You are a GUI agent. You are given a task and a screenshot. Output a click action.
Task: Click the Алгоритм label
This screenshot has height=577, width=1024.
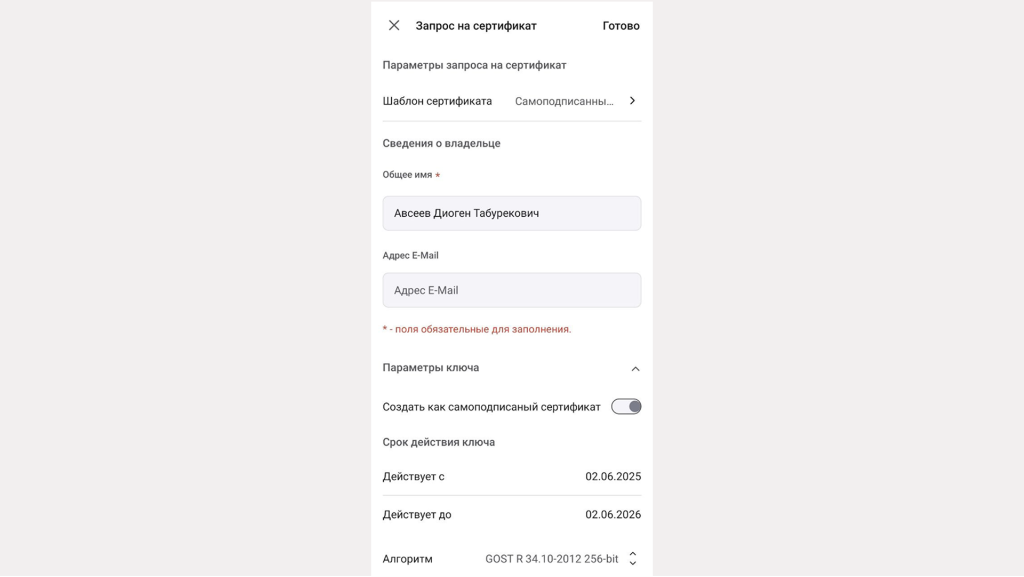coord(408,559)
